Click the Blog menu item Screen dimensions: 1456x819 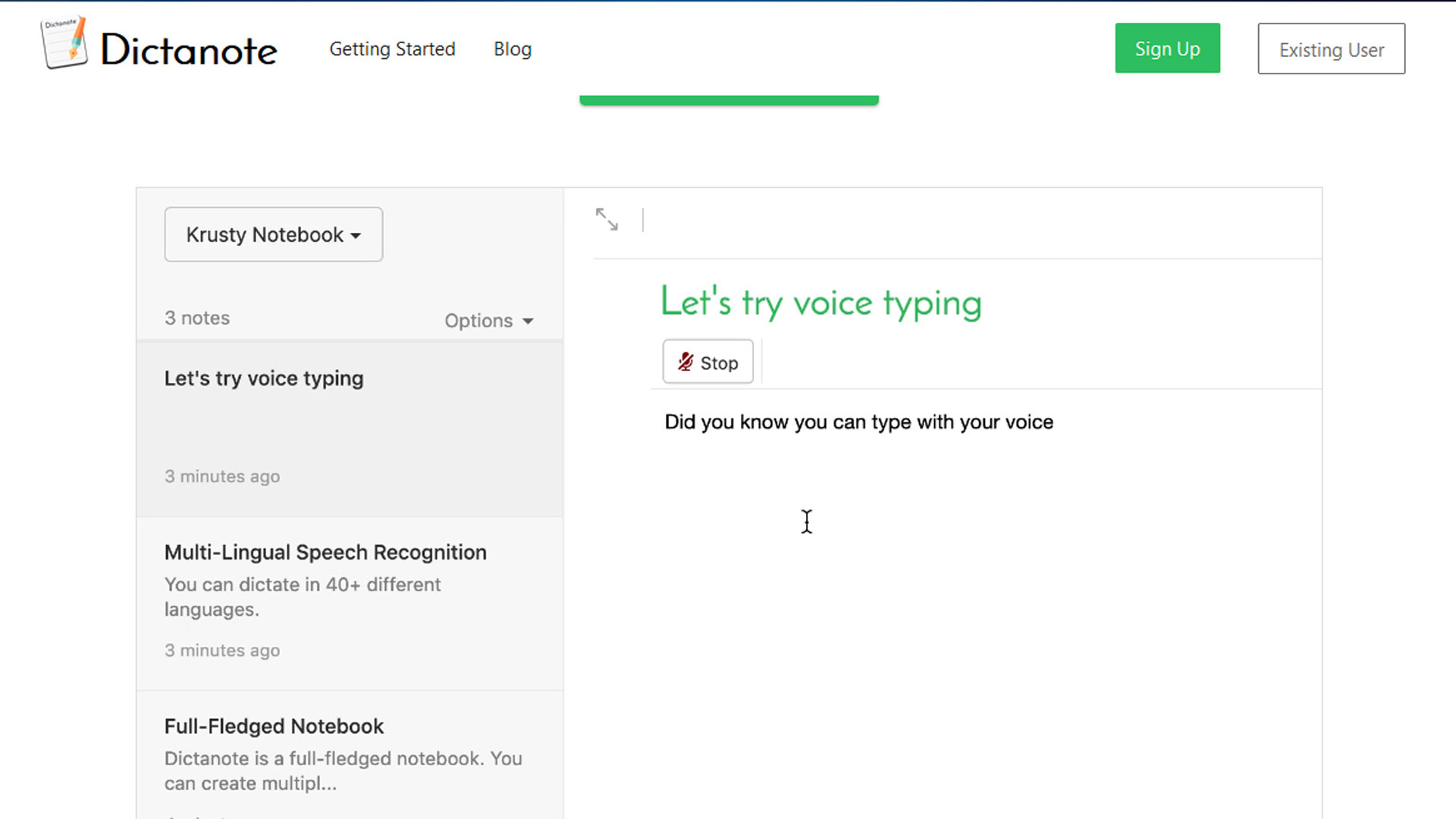coord(513,49)
